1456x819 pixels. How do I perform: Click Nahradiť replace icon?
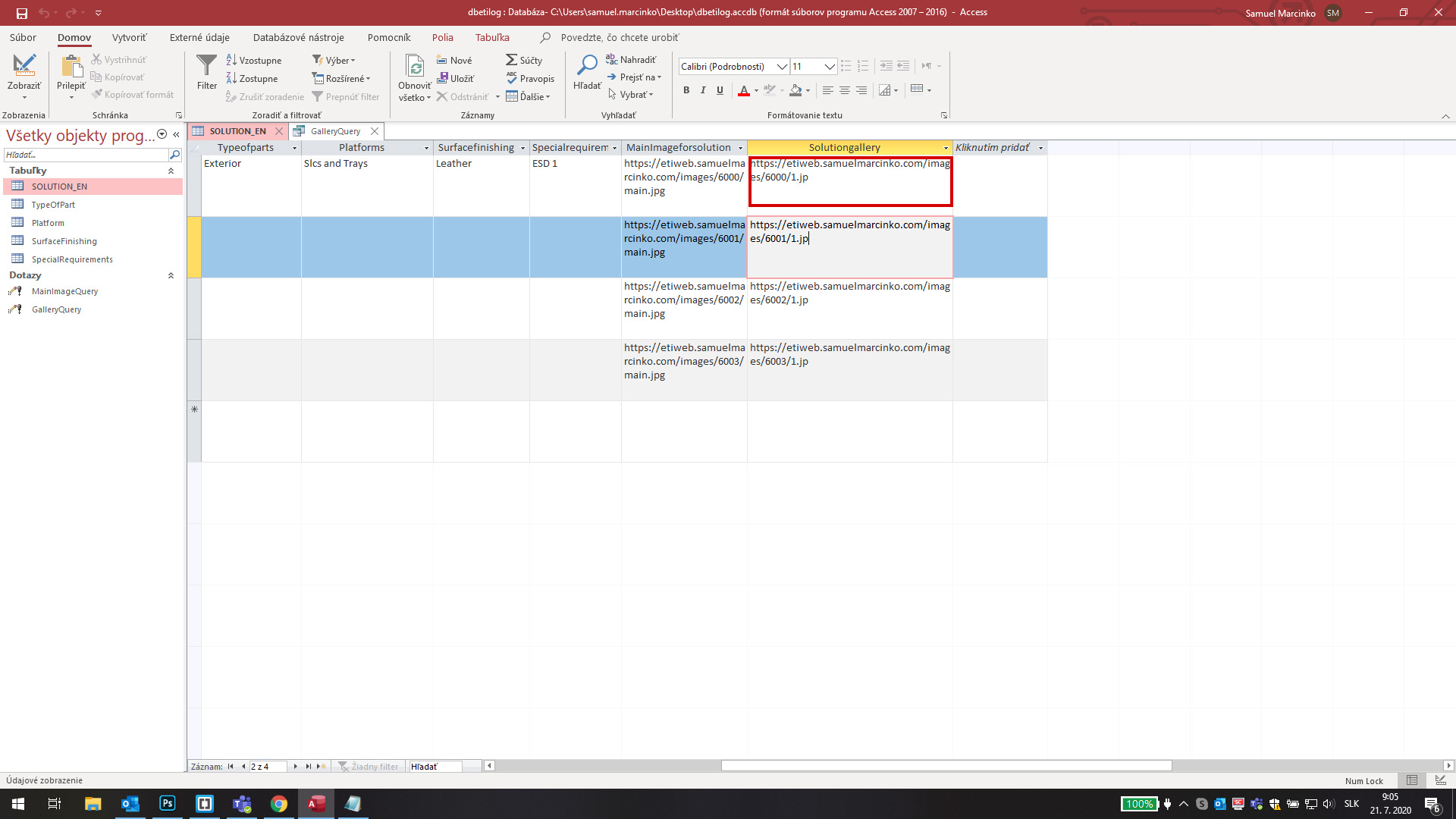[x=611, y=59]
